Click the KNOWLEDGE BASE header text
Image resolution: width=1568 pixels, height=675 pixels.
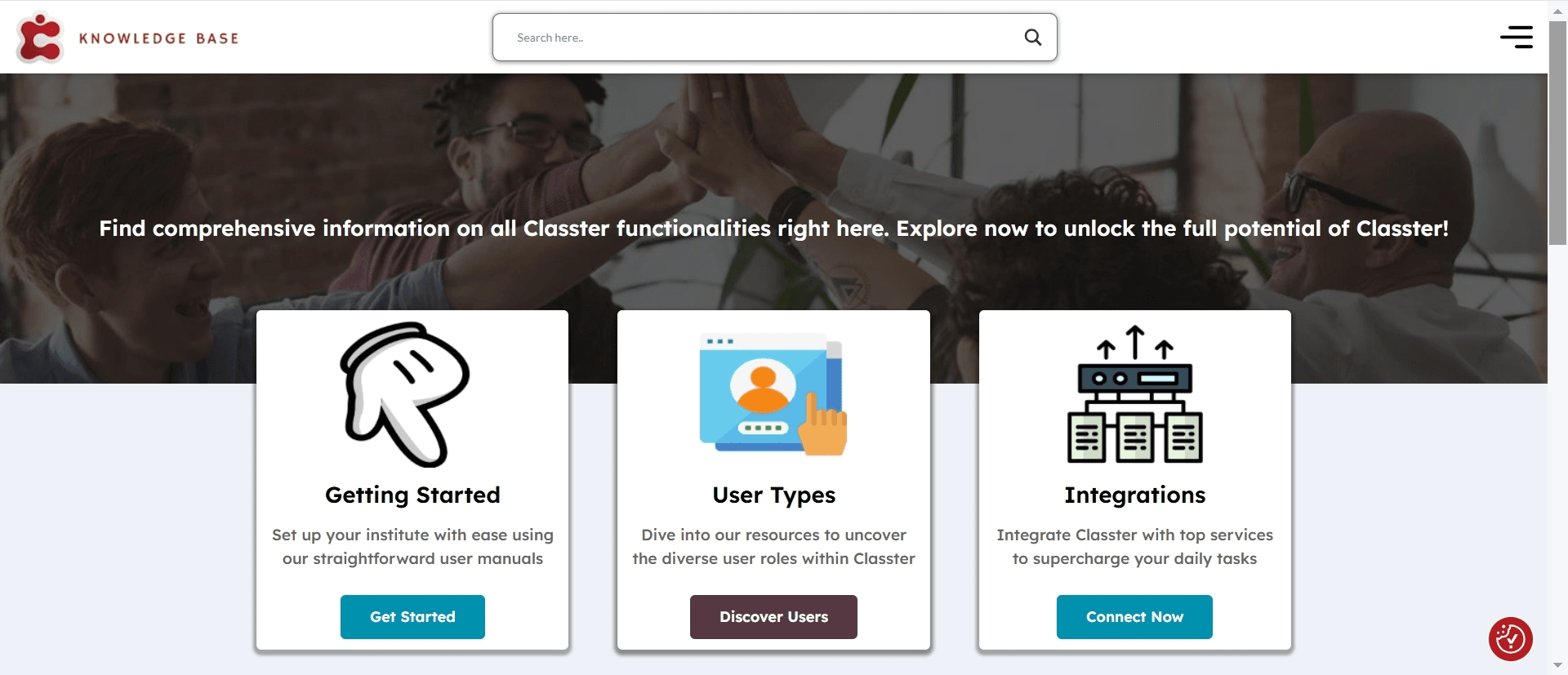pos(159,38)
